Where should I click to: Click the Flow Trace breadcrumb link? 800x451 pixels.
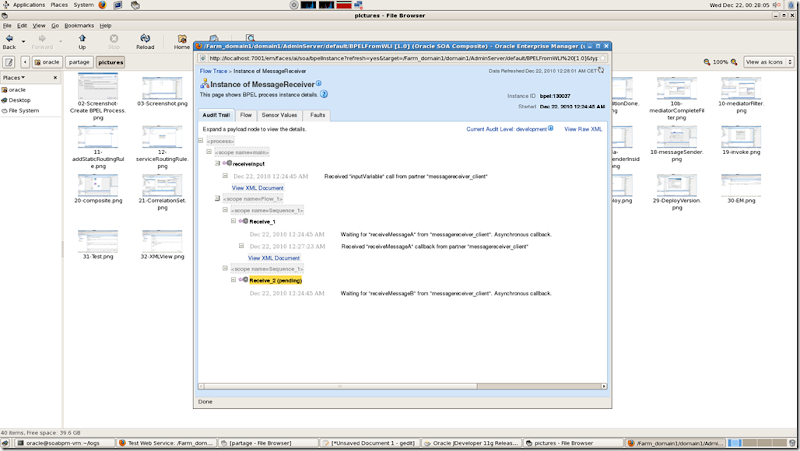click(213, 71)
